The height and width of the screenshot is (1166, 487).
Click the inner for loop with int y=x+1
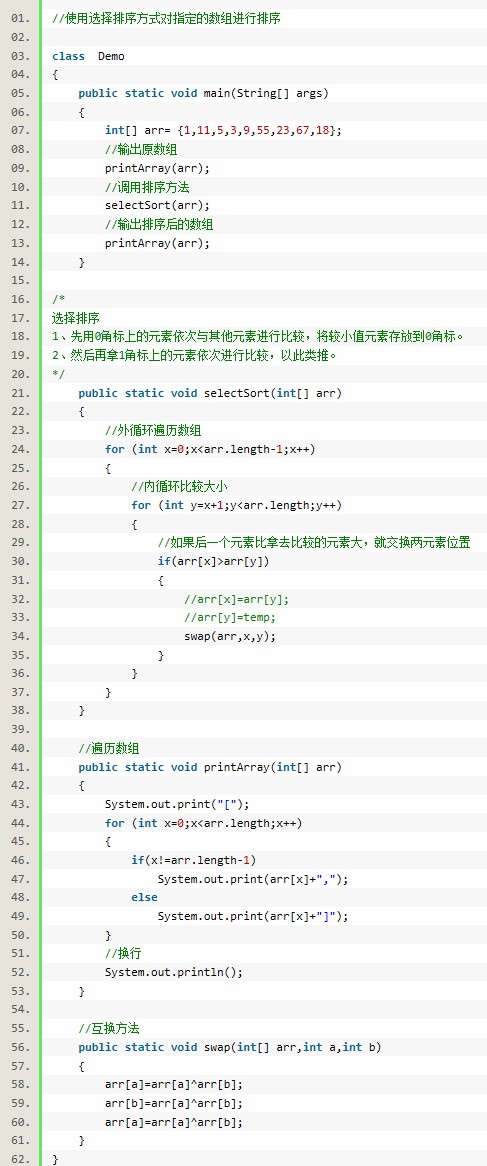236,505
